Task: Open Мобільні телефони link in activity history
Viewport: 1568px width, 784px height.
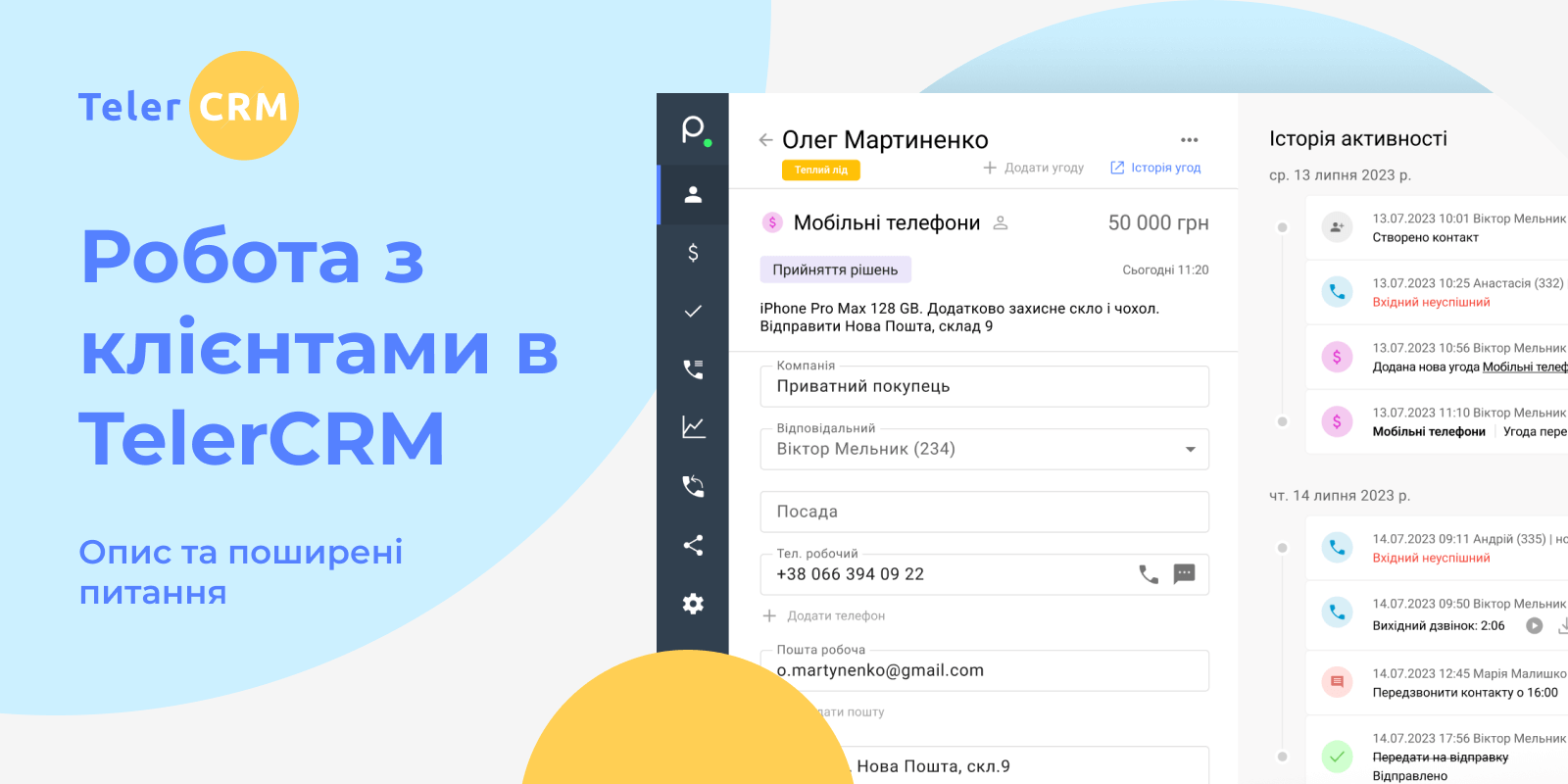Action: [x=1525, y=367]
